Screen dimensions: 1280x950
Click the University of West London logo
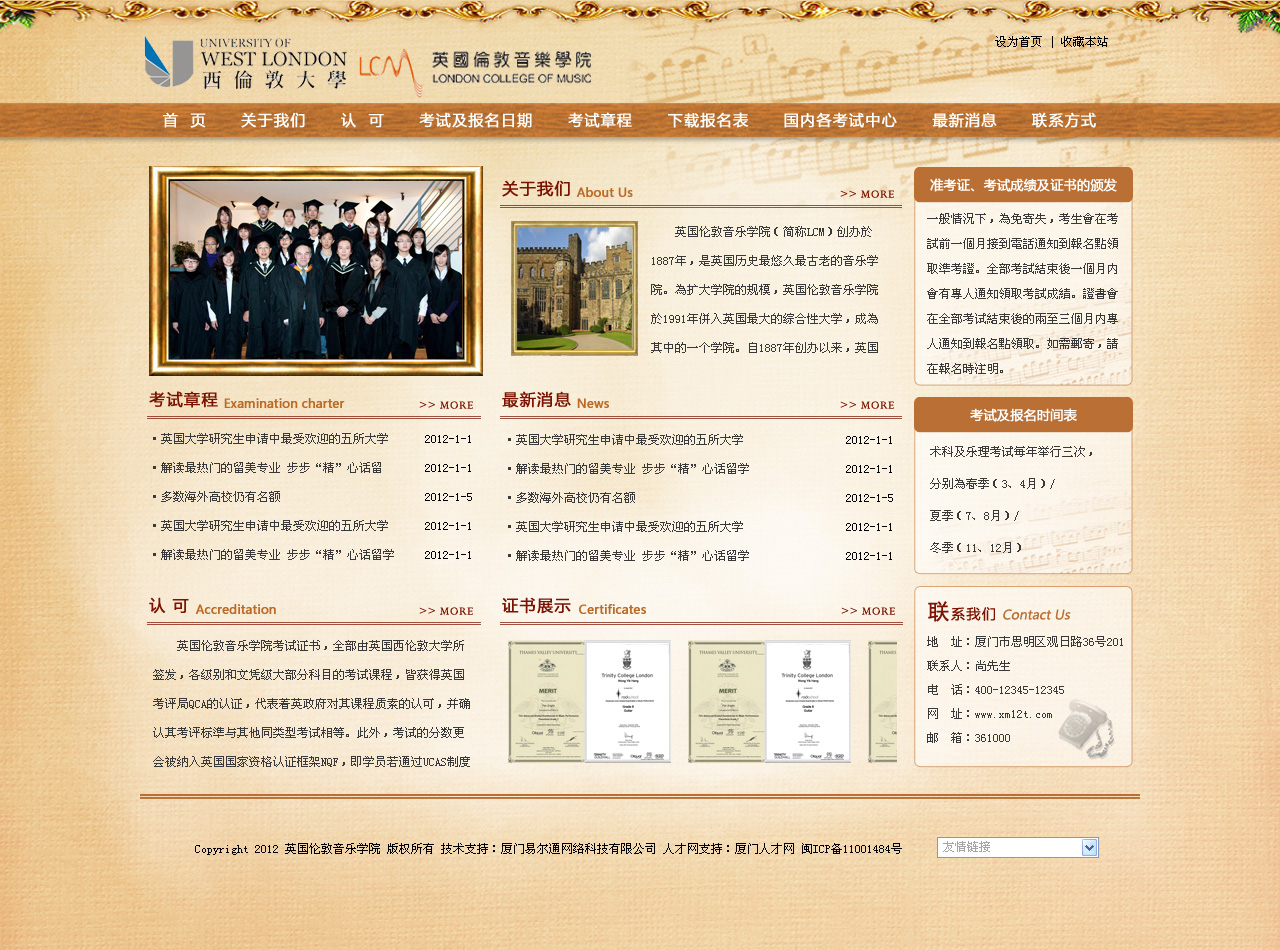coord(246,63)
